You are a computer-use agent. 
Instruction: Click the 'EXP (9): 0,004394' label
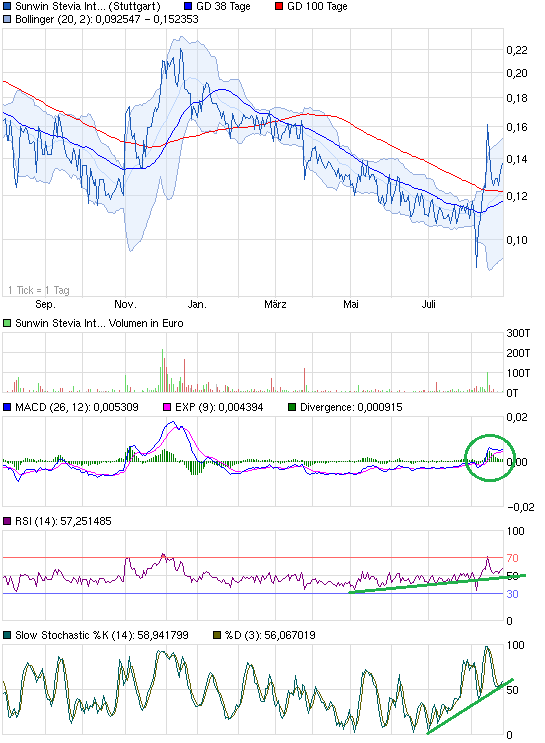[x=219, y=408]
